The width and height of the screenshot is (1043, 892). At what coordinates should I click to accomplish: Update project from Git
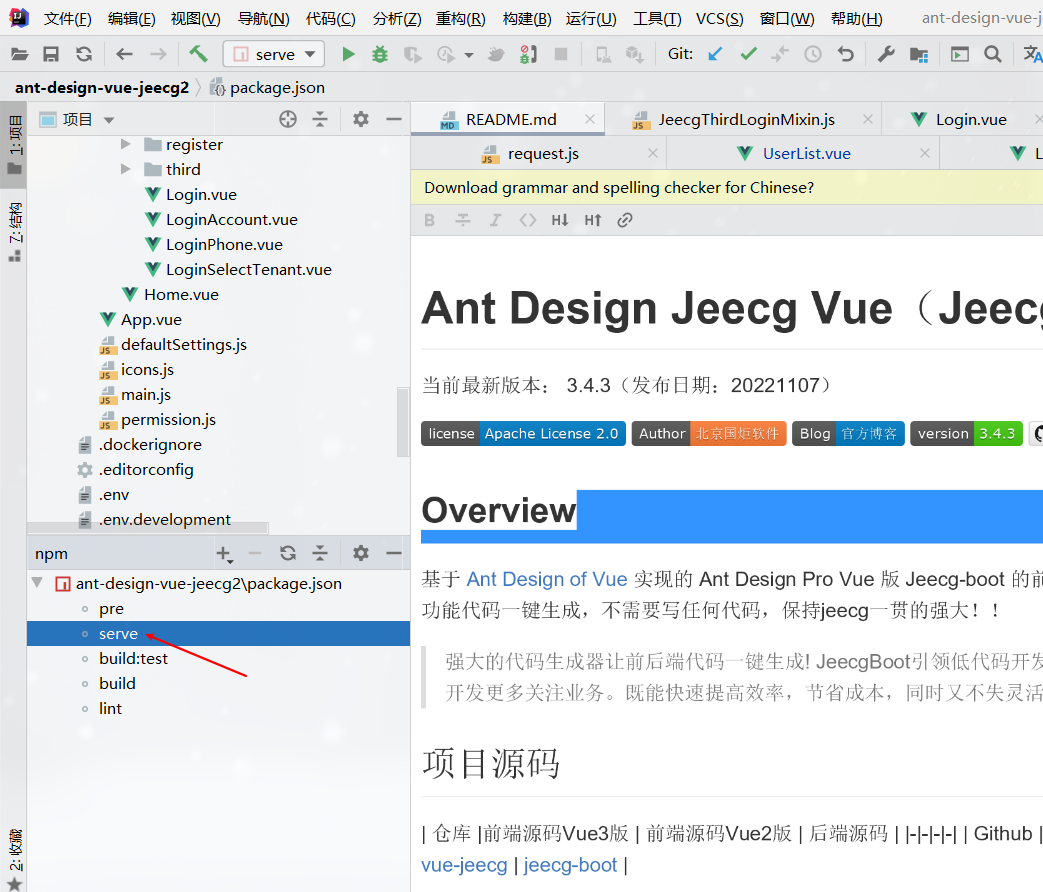click(715, 54)
